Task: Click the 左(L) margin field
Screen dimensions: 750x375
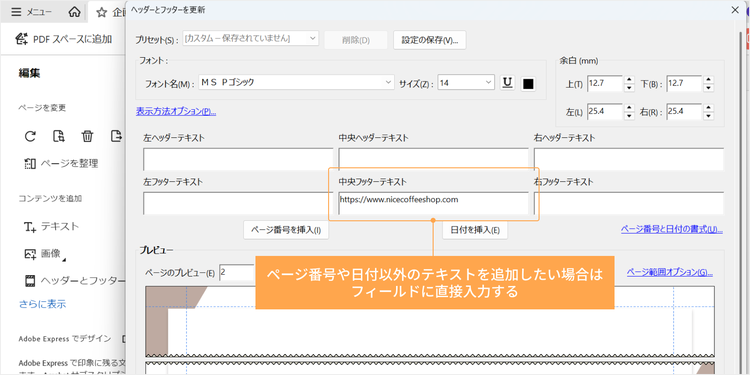Action: click(x=605, y=112)
